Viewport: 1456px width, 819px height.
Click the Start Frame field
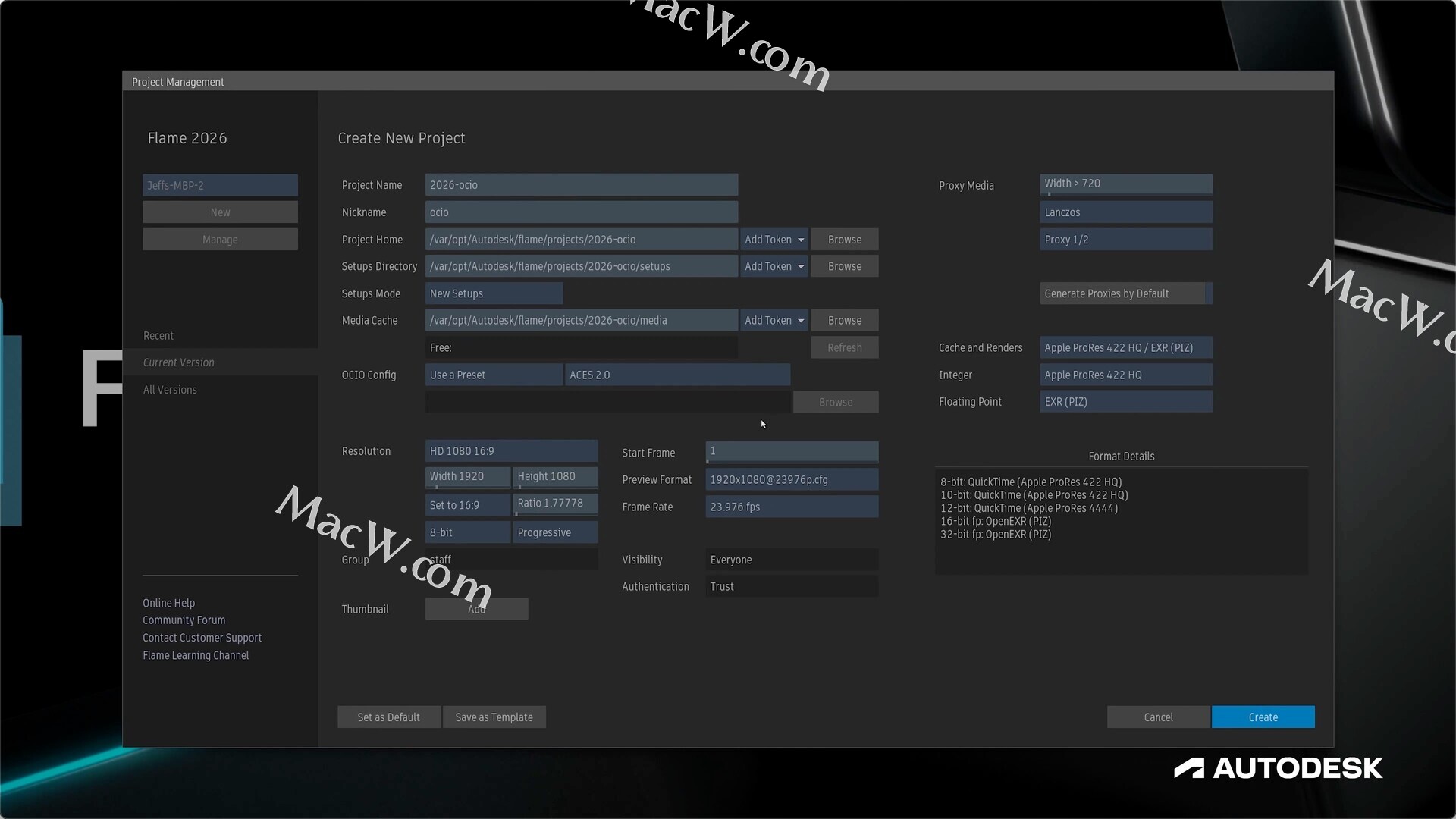click(x=792, y=452)
